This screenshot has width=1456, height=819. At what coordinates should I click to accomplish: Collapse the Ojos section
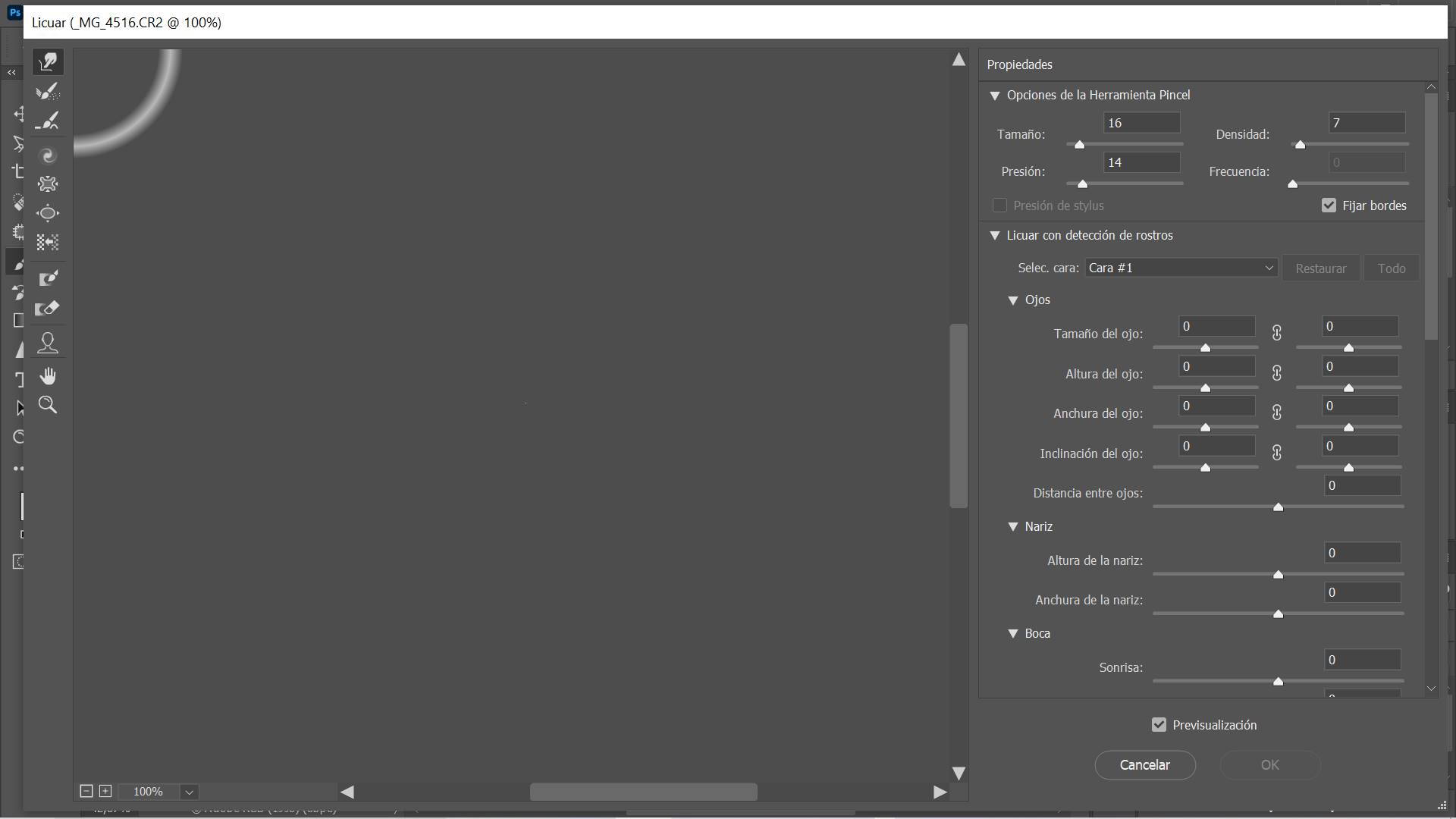(x=1012, y=300)
